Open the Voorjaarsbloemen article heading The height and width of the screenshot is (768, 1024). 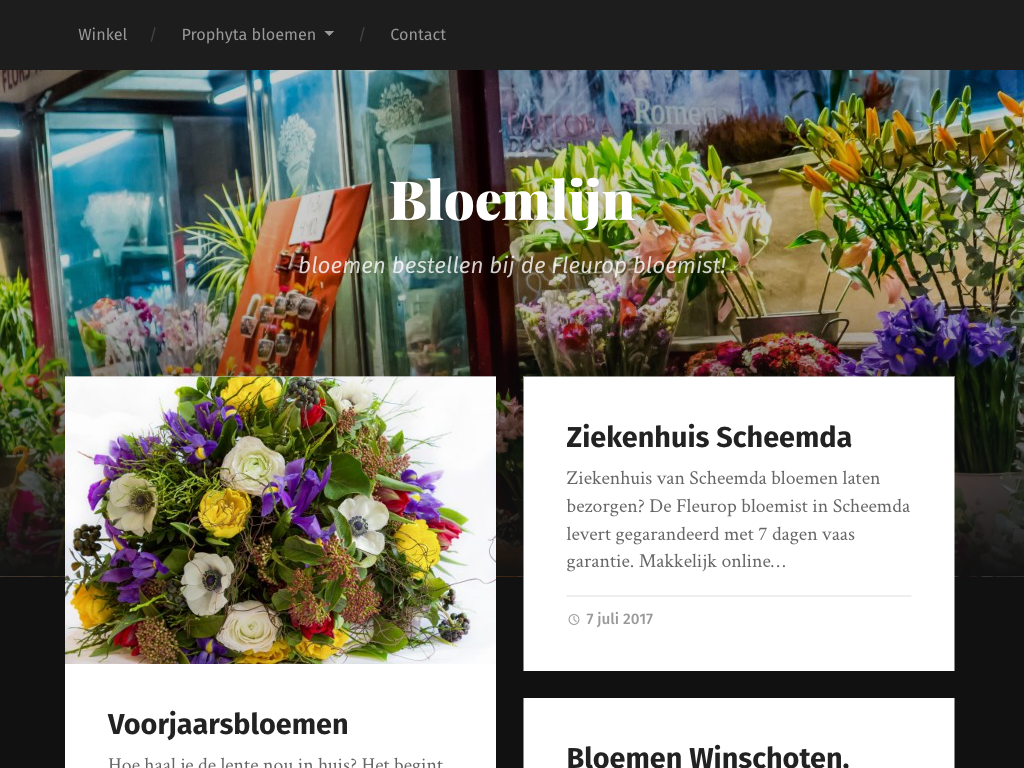point(228,724)
